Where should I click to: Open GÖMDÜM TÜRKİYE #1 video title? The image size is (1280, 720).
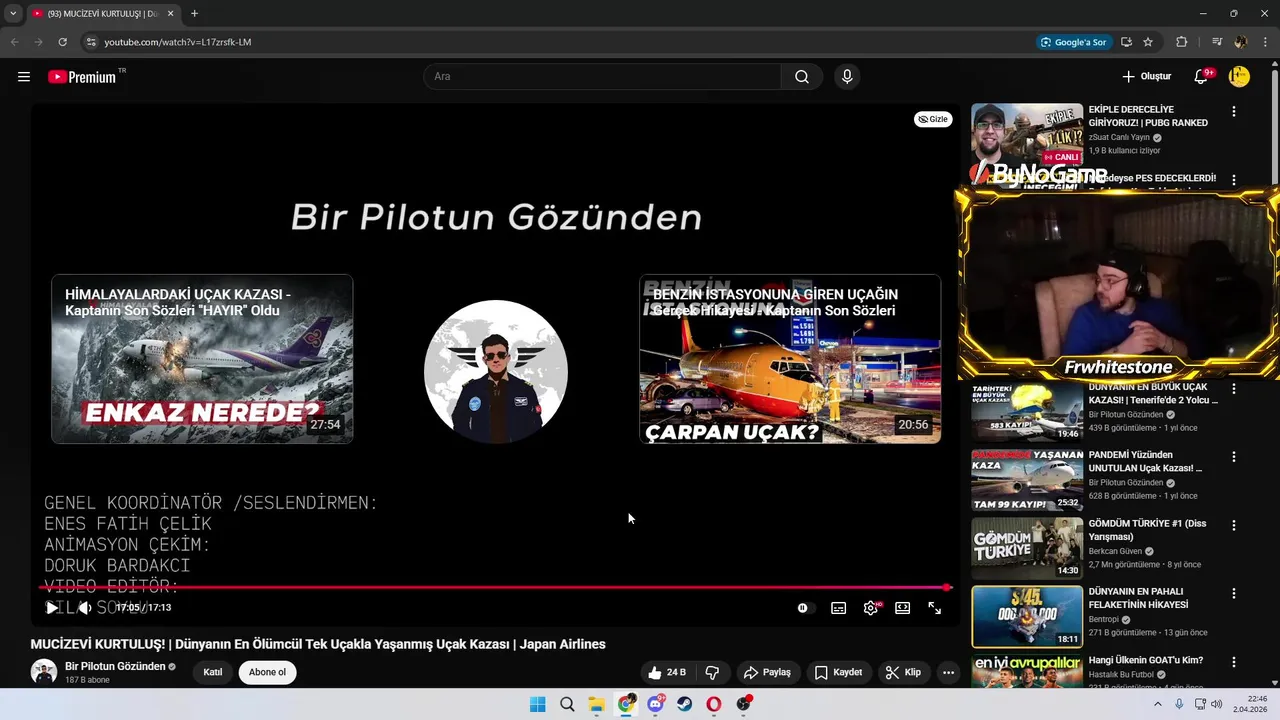pos(1148,530)
